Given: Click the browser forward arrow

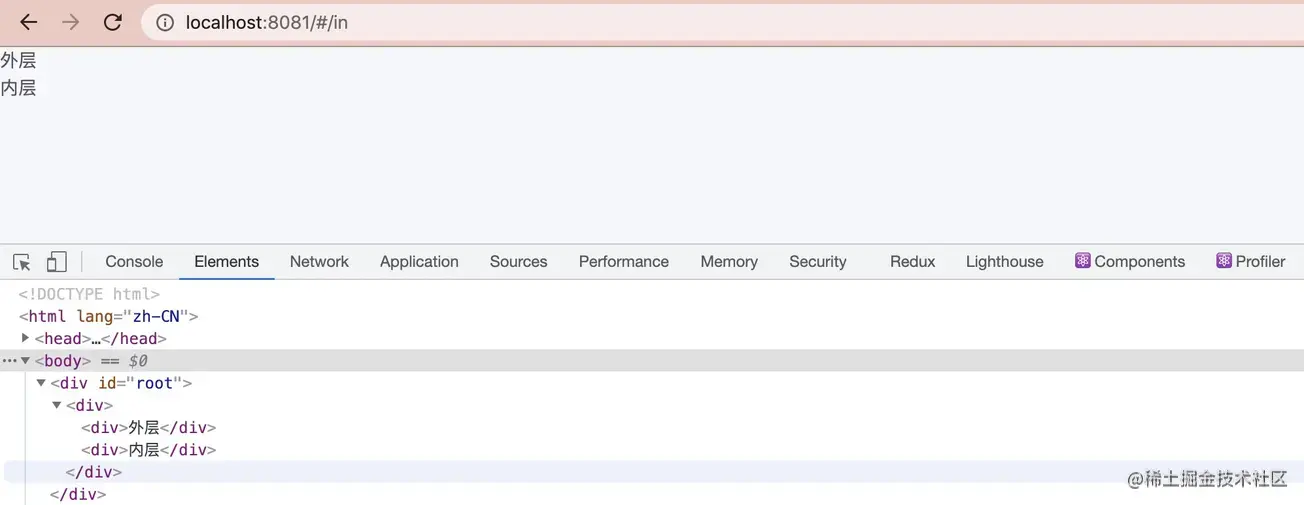Looking at the screenshot, I should [x=70, y=22].
